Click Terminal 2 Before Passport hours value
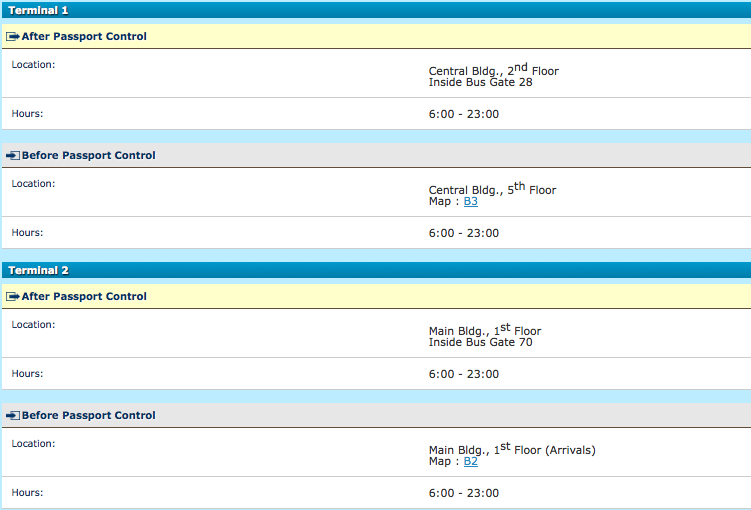751x510 pixels. coord(464,493)
